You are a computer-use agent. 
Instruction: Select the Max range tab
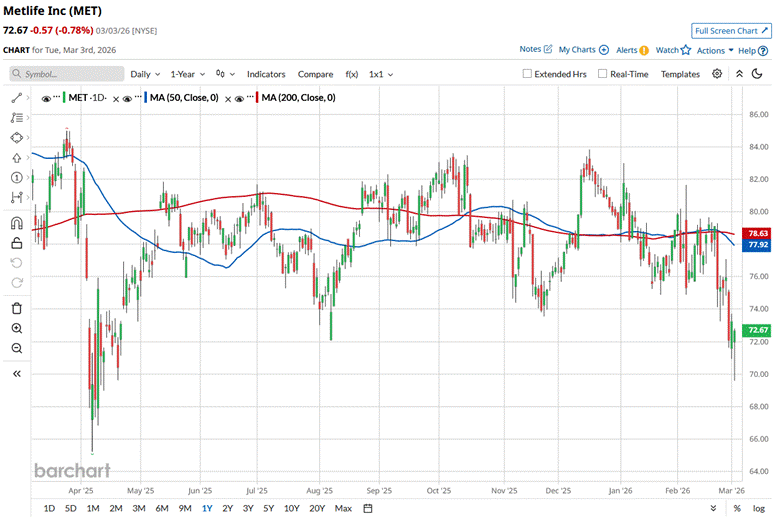pyautogui.click(x=343, y=508)
